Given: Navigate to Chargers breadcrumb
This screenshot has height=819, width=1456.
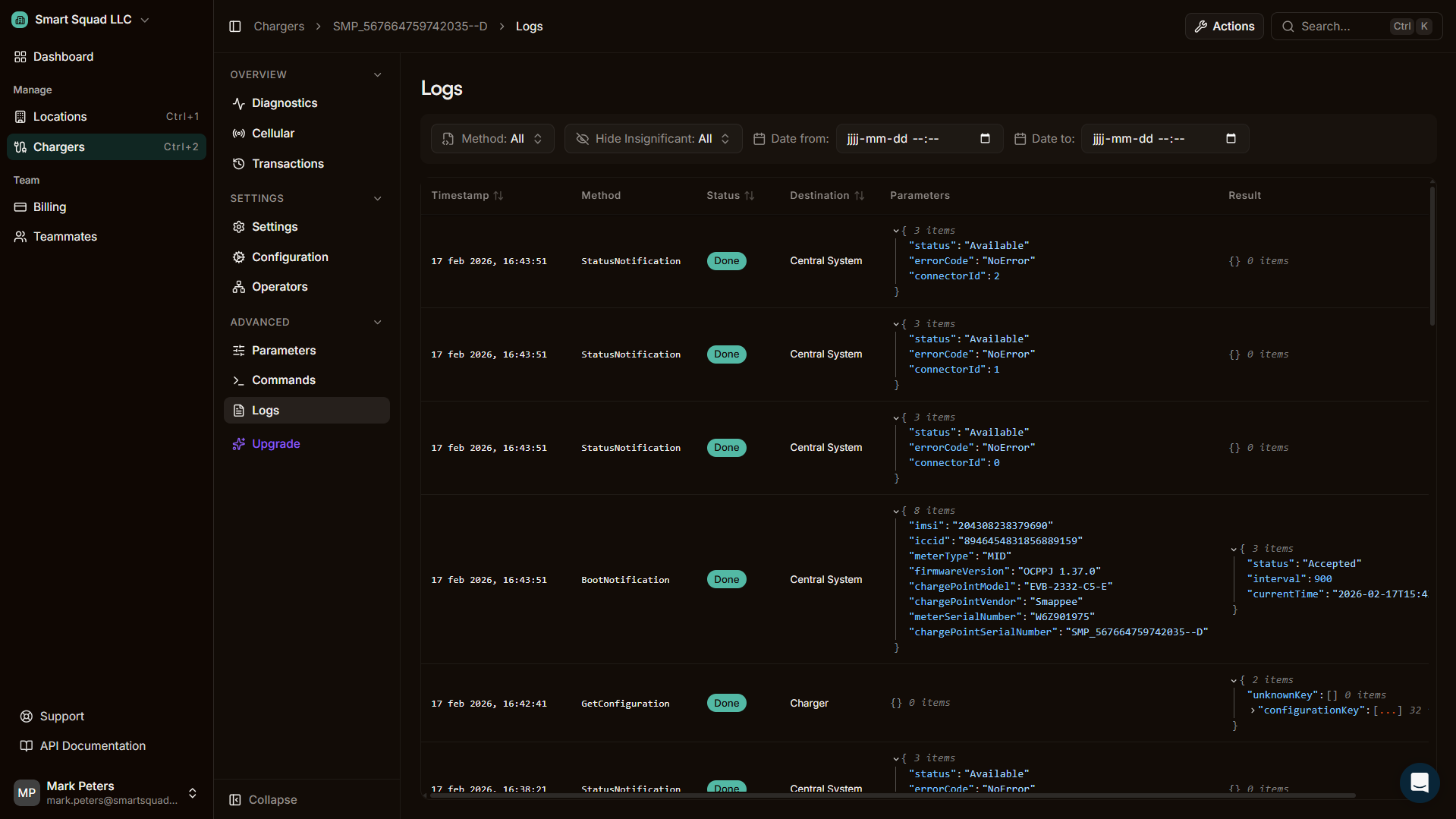Looking at the screenshot, I should pos(278,26).
